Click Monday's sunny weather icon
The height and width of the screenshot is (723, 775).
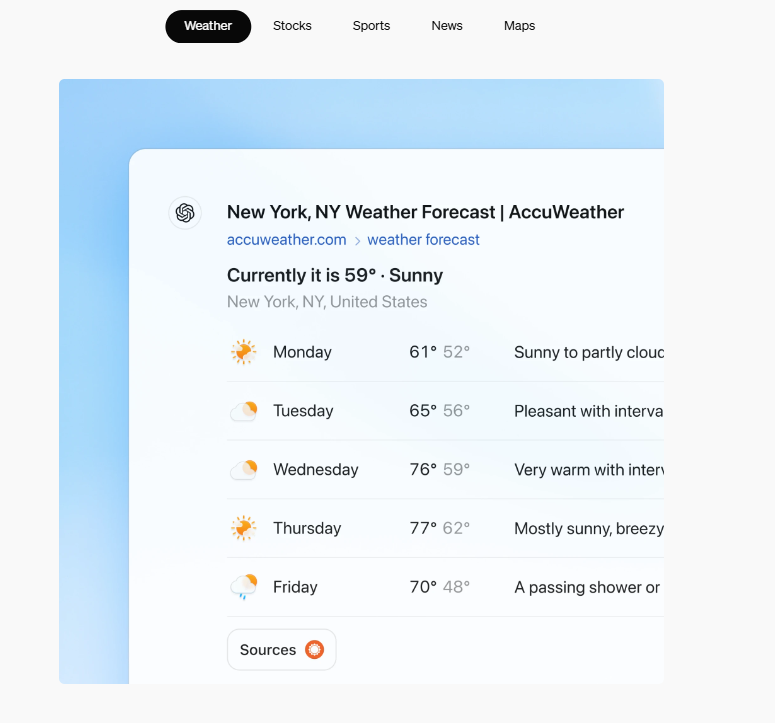(x=244, y=352)
